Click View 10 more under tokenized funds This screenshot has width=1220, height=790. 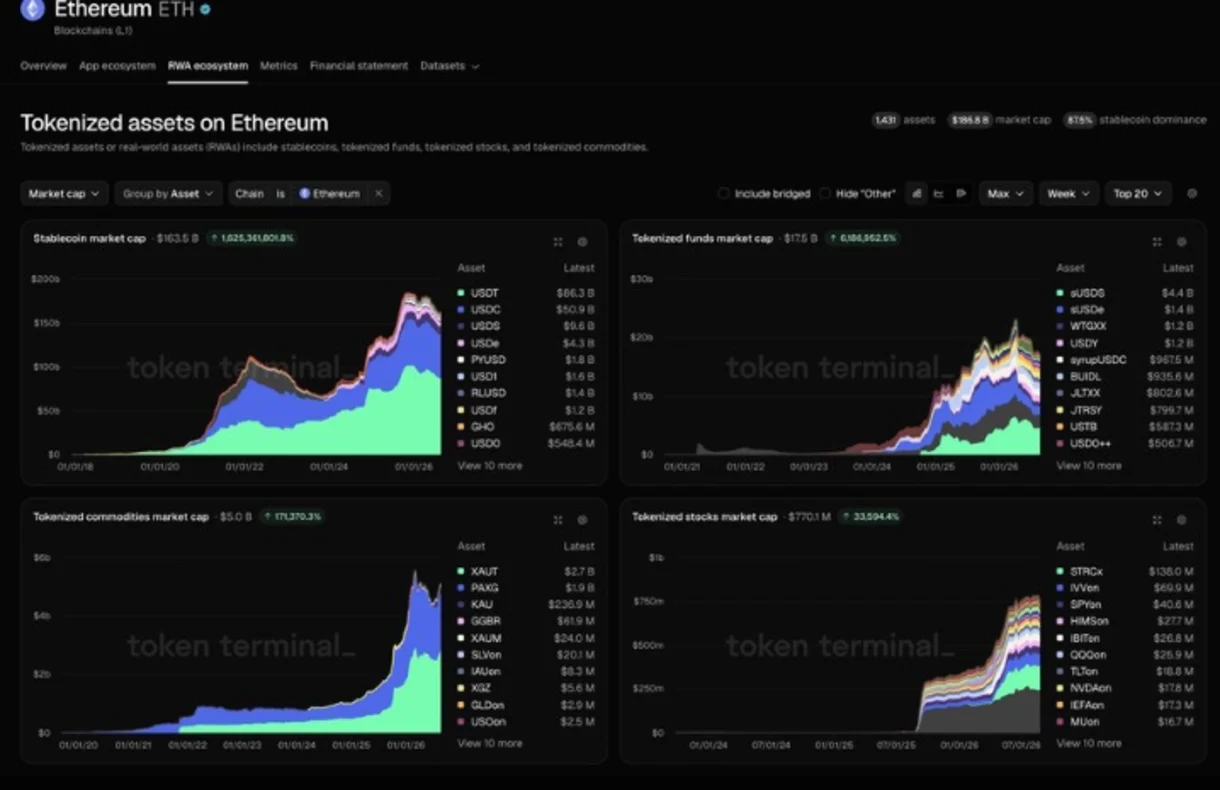(x=1088, y=466)
